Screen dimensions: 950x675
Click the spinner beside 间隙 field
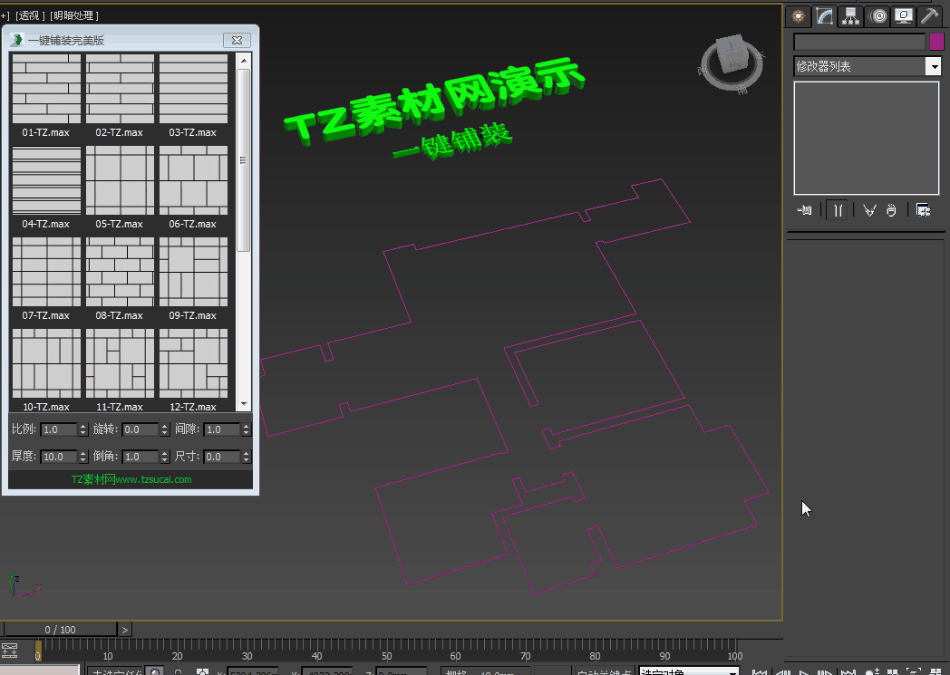pos(246,430)
